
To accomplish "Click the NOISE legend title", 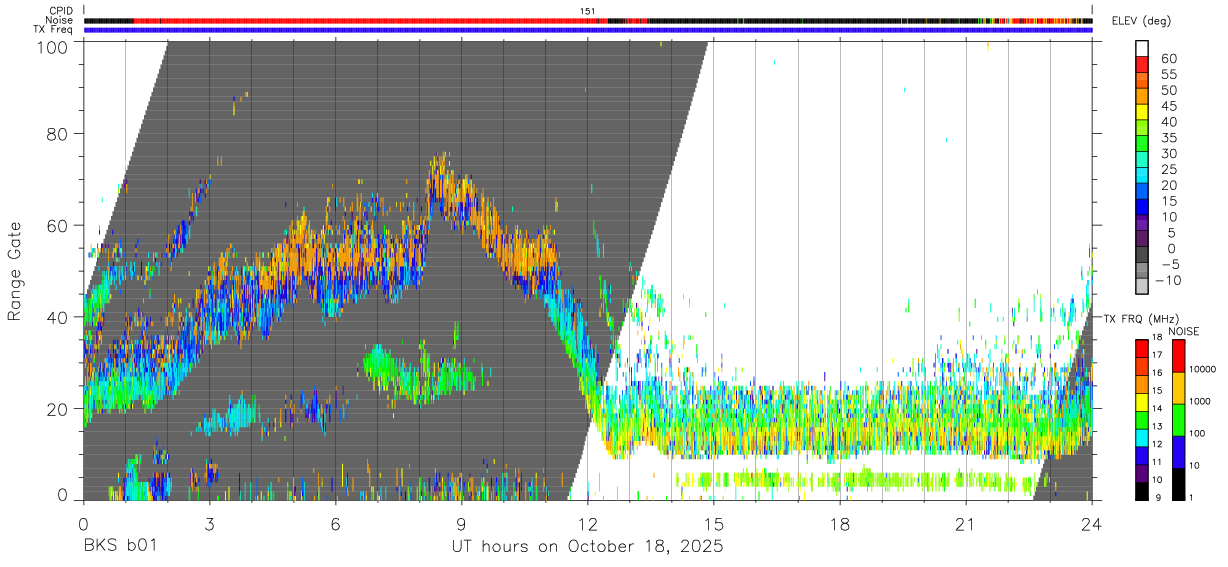I will click(1183, 330).
